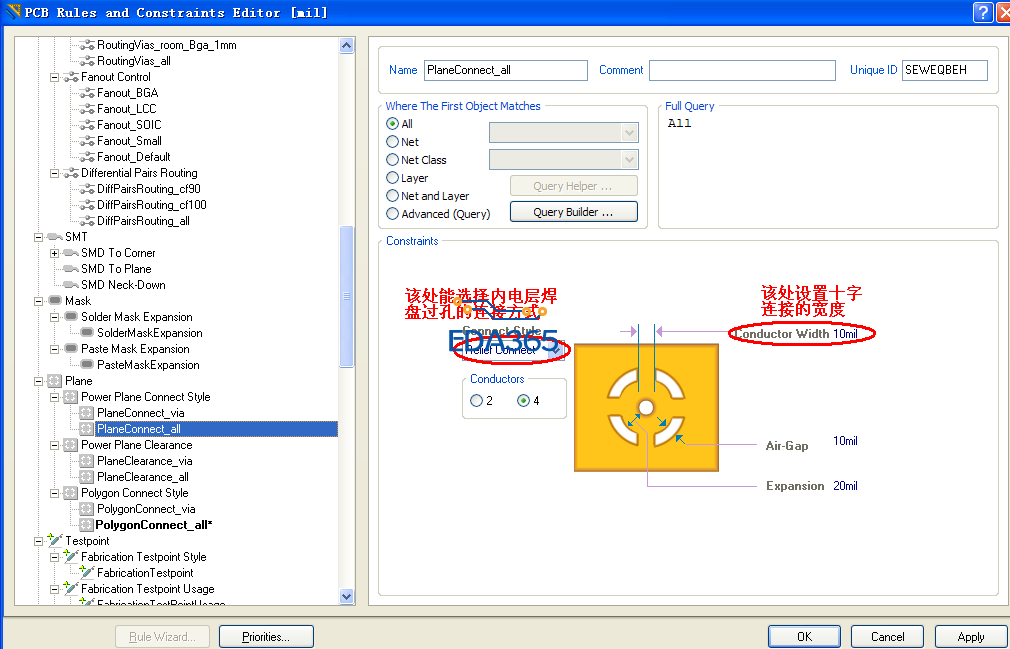
Task: Click the SMD To Plane icon
Action: click(71, 269)
